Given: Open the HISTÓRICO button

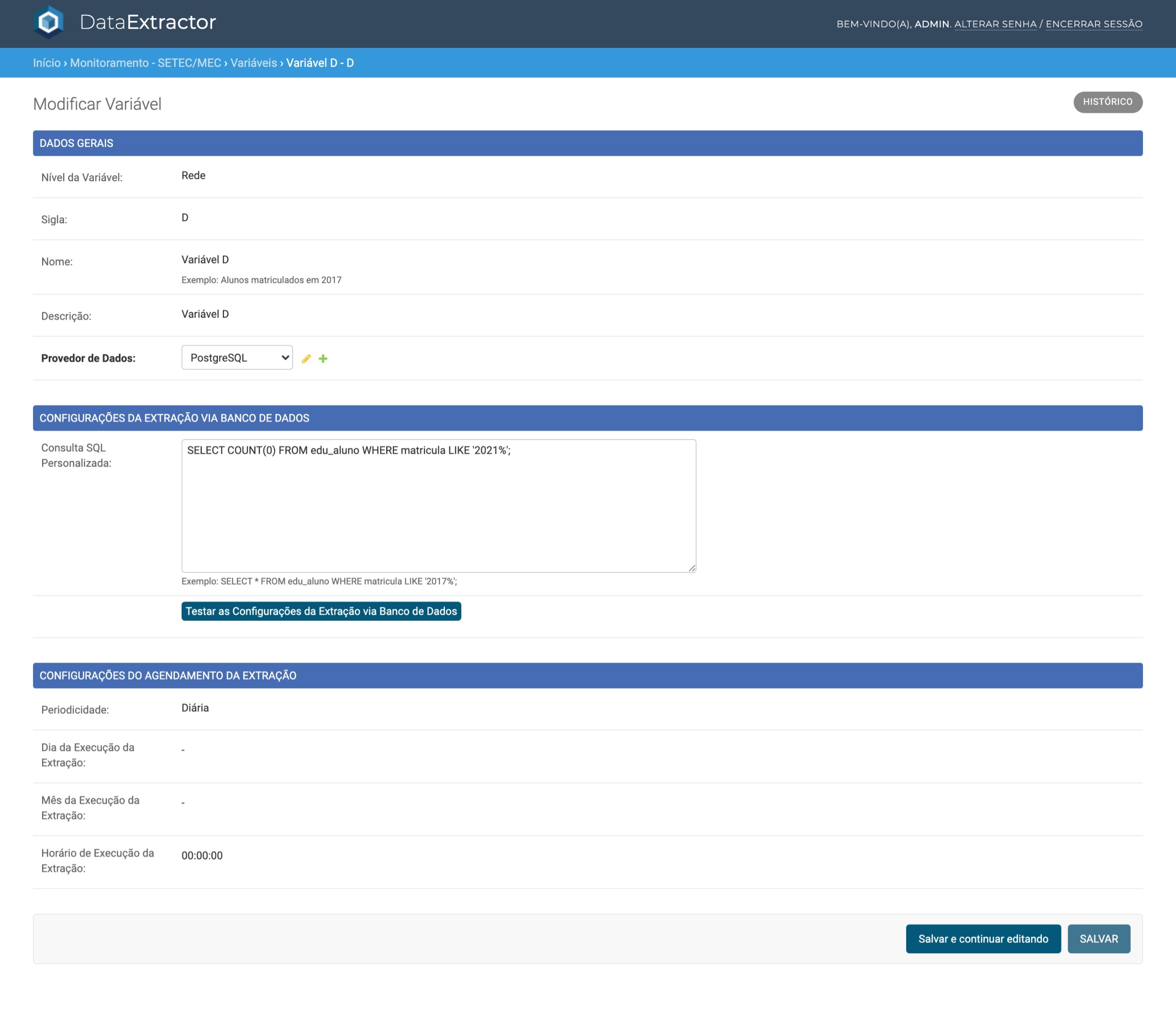Looking at the screenshot, I should [x=1108, y=102].
